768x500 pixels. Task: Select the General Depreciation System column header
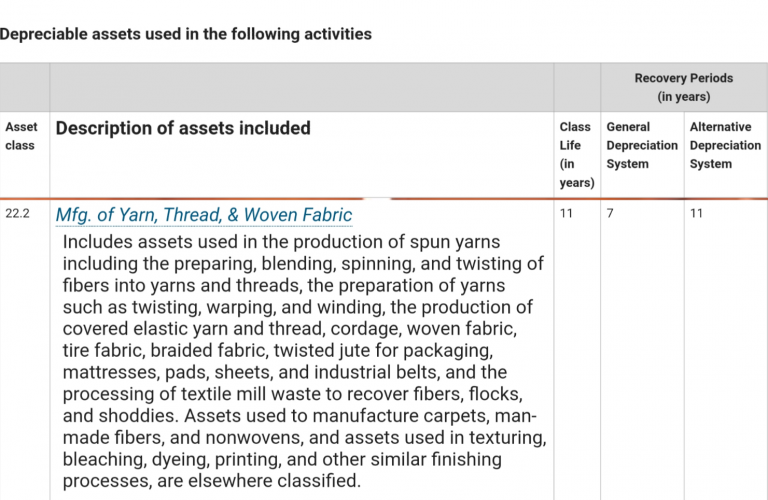(641, 145)
